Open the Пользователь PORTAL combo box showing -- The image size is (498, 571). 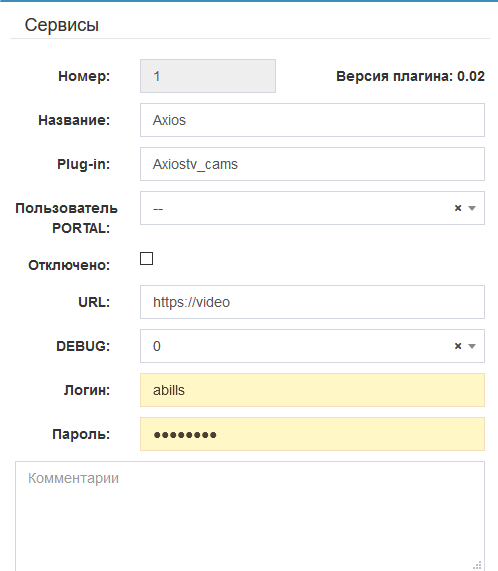click(x=312, y=208)
